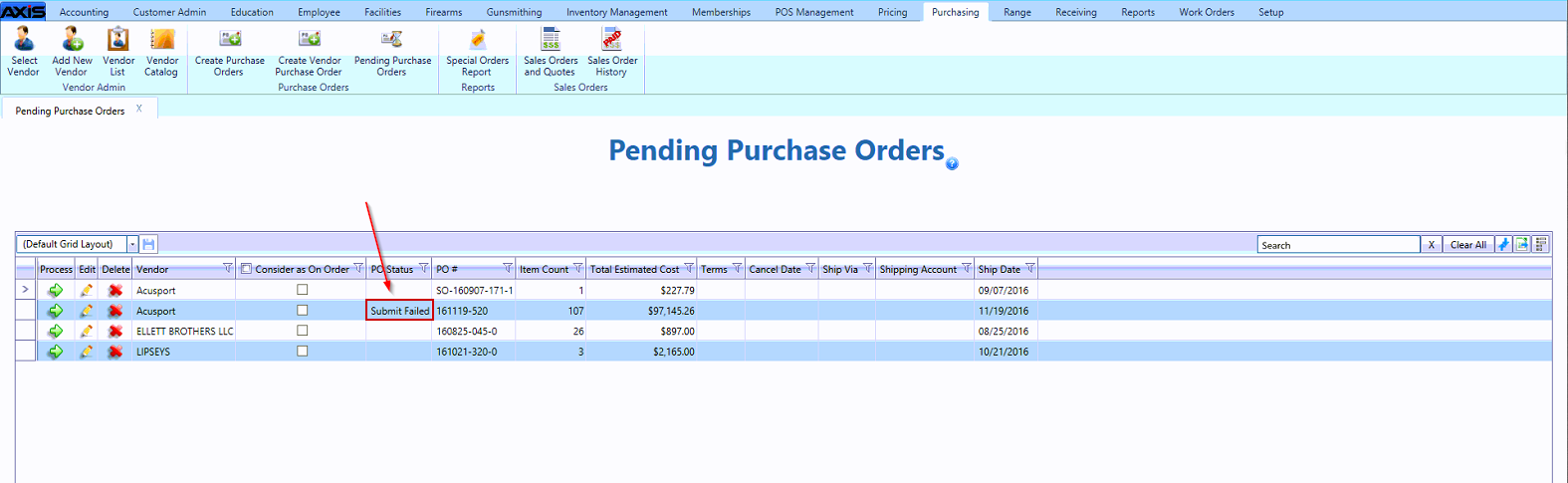1568x483 pixels.
Task: Open the PO # column filter
Action: (x=508, y=268)
